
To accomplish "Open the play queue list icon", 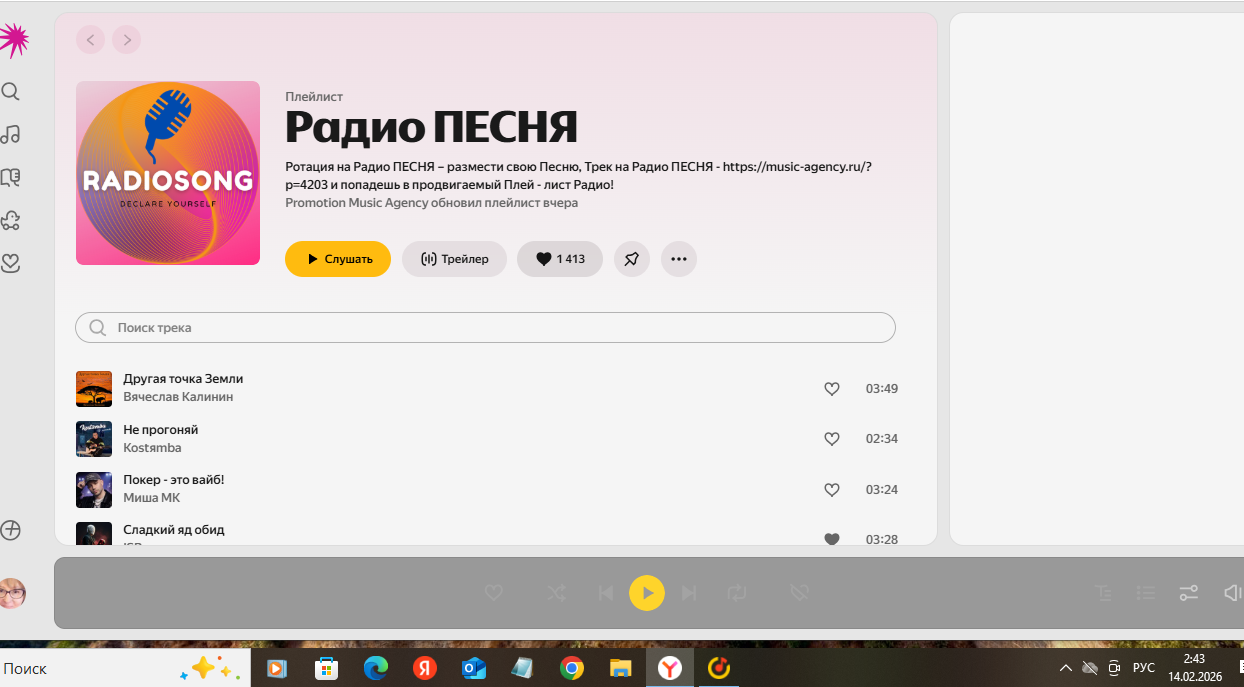I will tap(1146, 593).
